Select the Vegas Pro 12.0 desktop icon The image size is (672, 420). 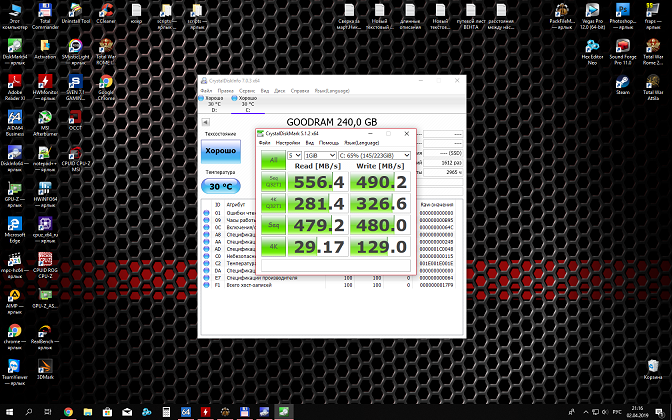pyautogui.click(x=592, y=16)
